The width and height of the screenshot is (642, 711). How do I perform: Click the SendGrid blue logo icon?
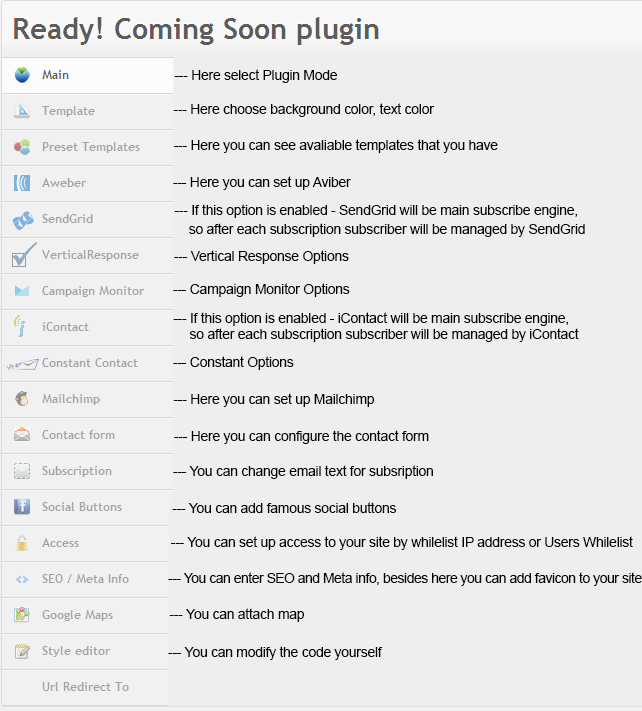point(23,220)
